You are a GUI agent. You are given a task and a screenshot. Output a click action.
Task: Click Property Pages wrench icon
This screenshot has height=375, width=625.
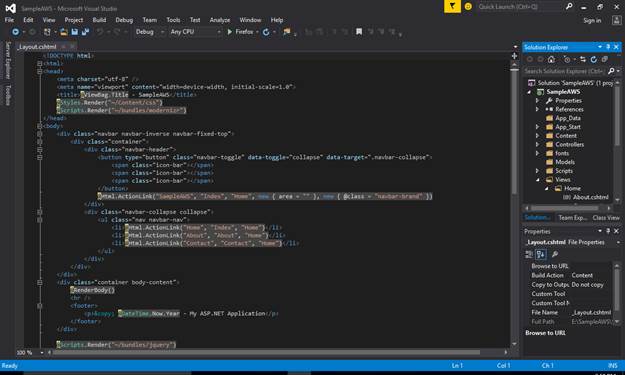554,254
